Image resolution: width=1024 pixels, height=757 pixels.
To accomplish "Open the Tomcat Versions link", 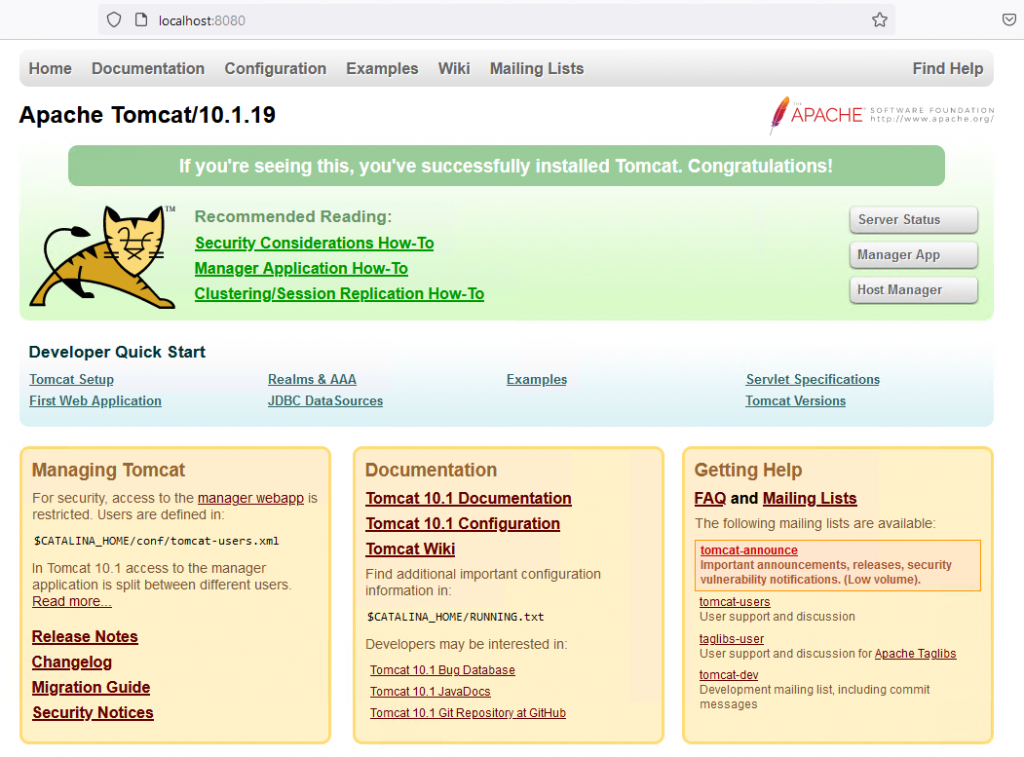I will point(795,401).
